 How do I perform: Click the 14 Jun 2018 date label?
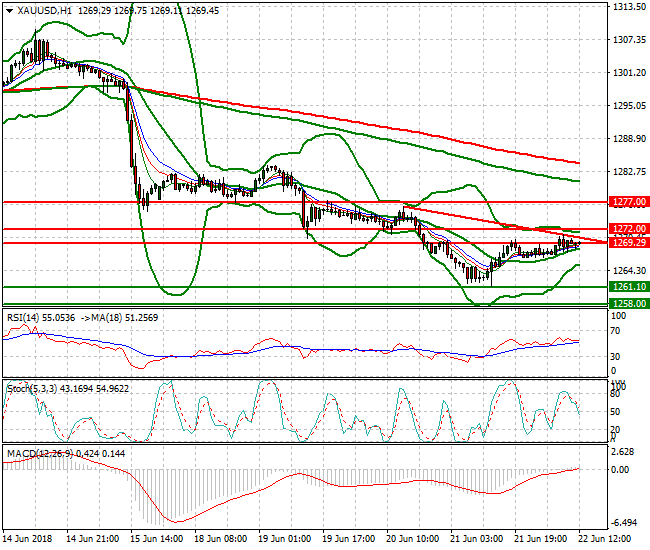click(x=28, y=538)
